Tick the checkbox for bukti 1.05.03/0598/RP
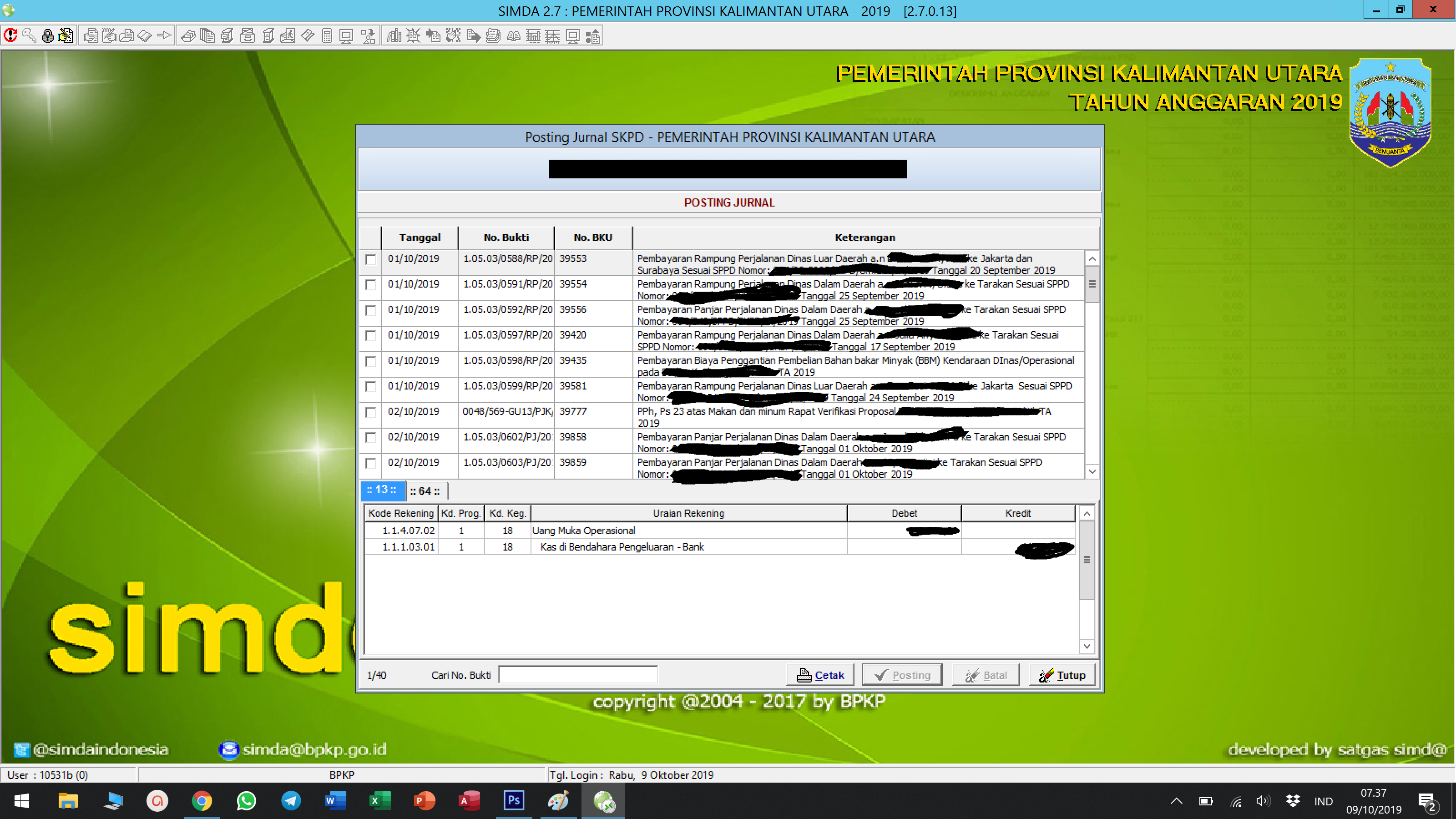1456x819 pixels. pos(370,361)
